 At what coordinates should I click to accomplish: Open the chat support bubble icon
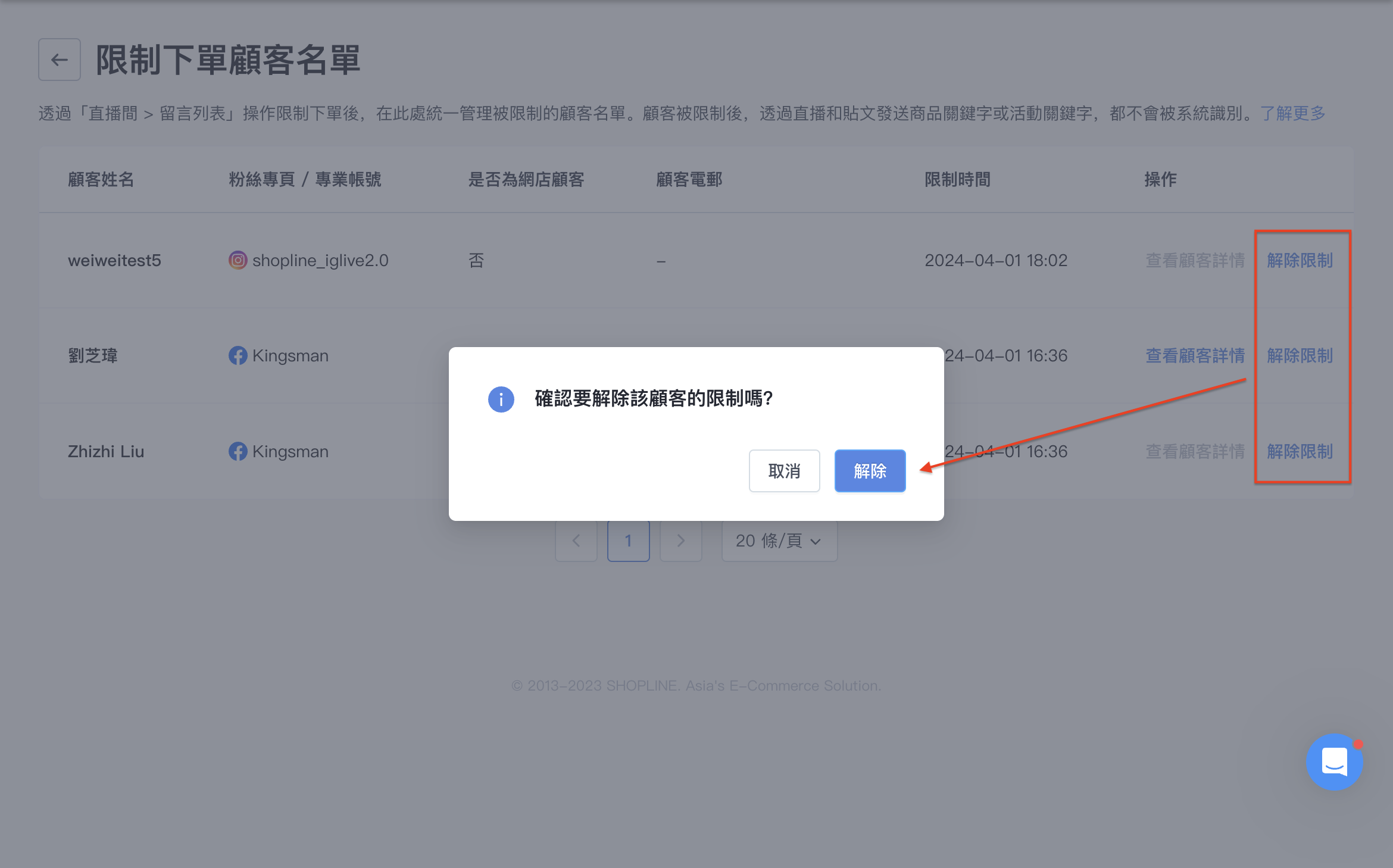click(x=1334, y=761)
